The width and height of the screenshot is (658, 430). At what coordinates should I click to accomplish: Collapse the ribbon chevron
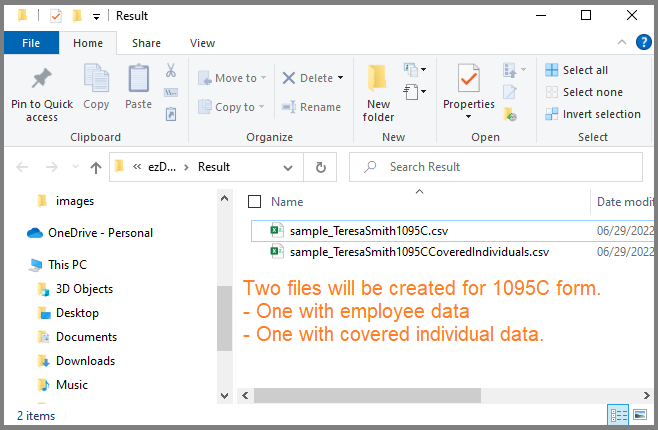622,42
